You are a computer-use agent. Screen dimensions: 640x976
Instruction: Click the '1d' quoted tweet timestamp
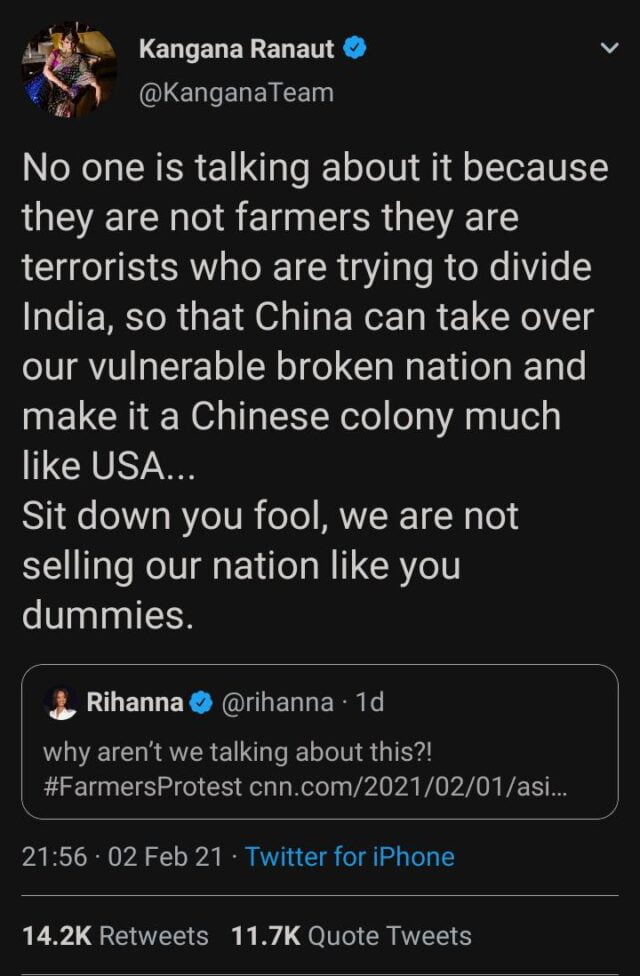point(369,703)
